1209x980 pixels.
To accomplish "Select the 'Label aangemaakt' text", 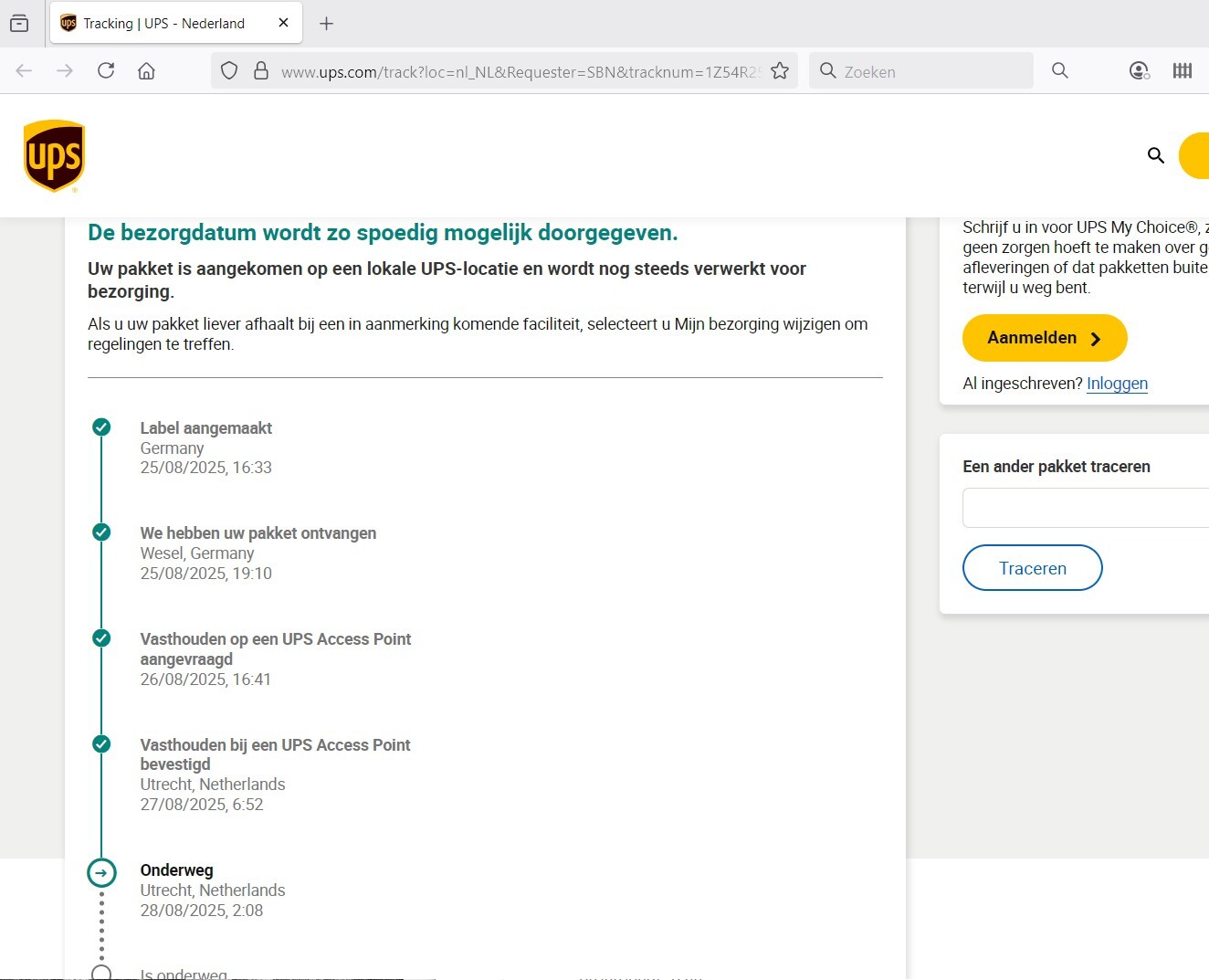I will pyautogui.click(x=205, y=428).
